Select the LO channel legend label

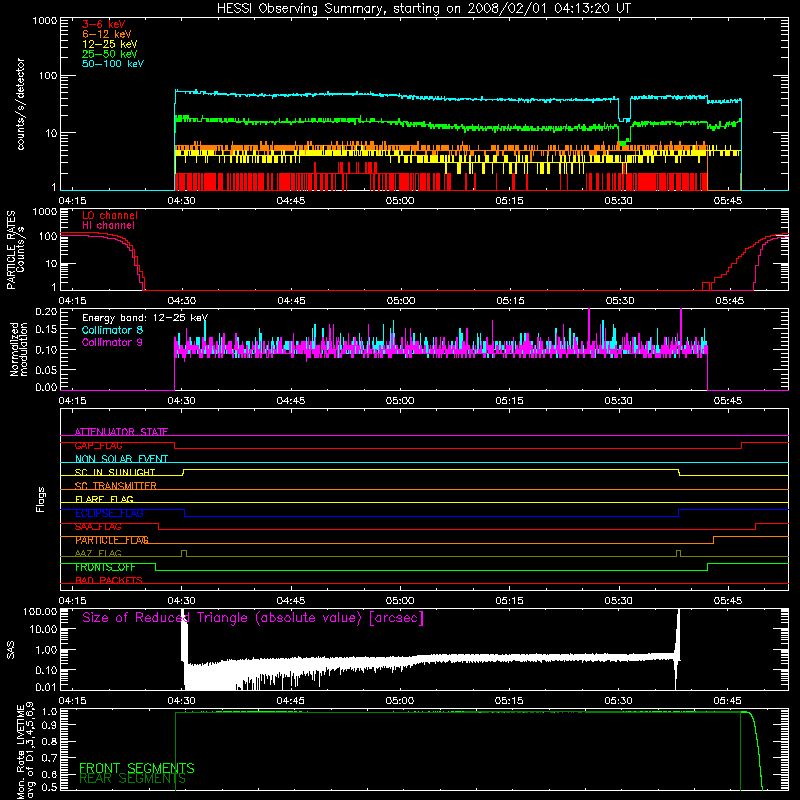click(109, 215)
